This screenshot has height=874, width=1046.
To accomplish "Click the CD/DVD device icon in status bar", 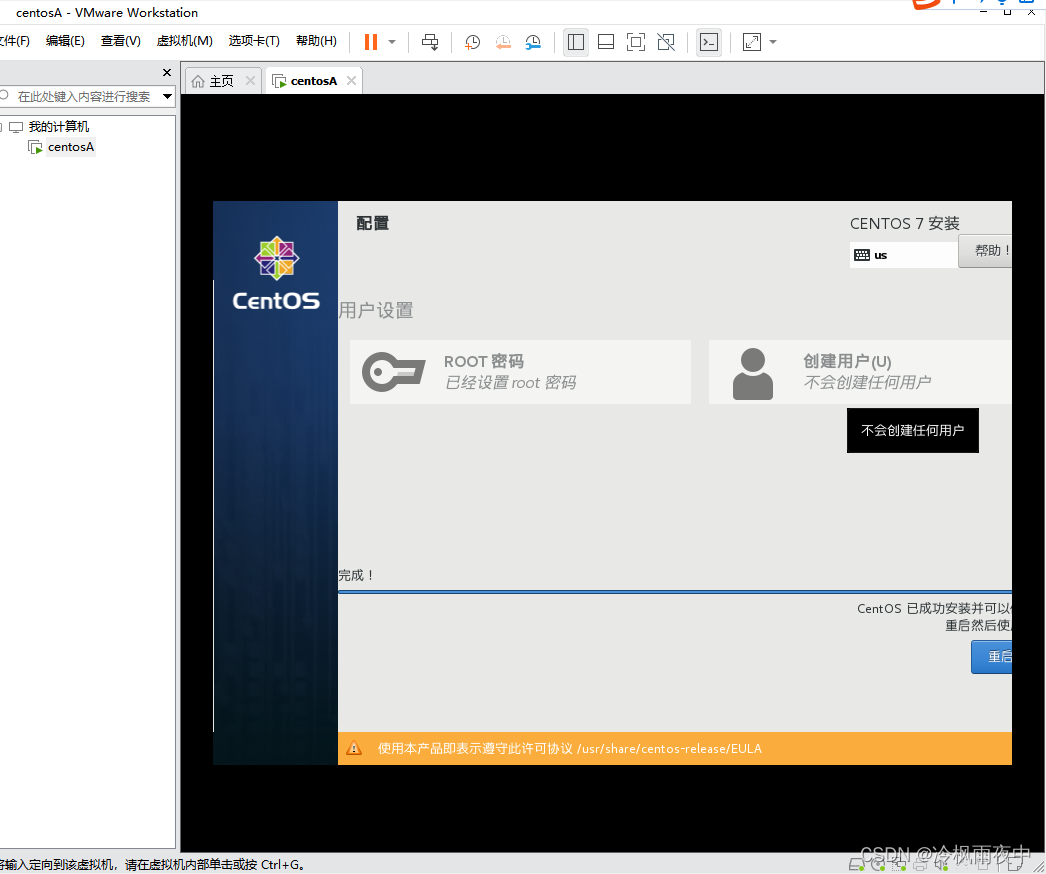I will coord(878,865).
